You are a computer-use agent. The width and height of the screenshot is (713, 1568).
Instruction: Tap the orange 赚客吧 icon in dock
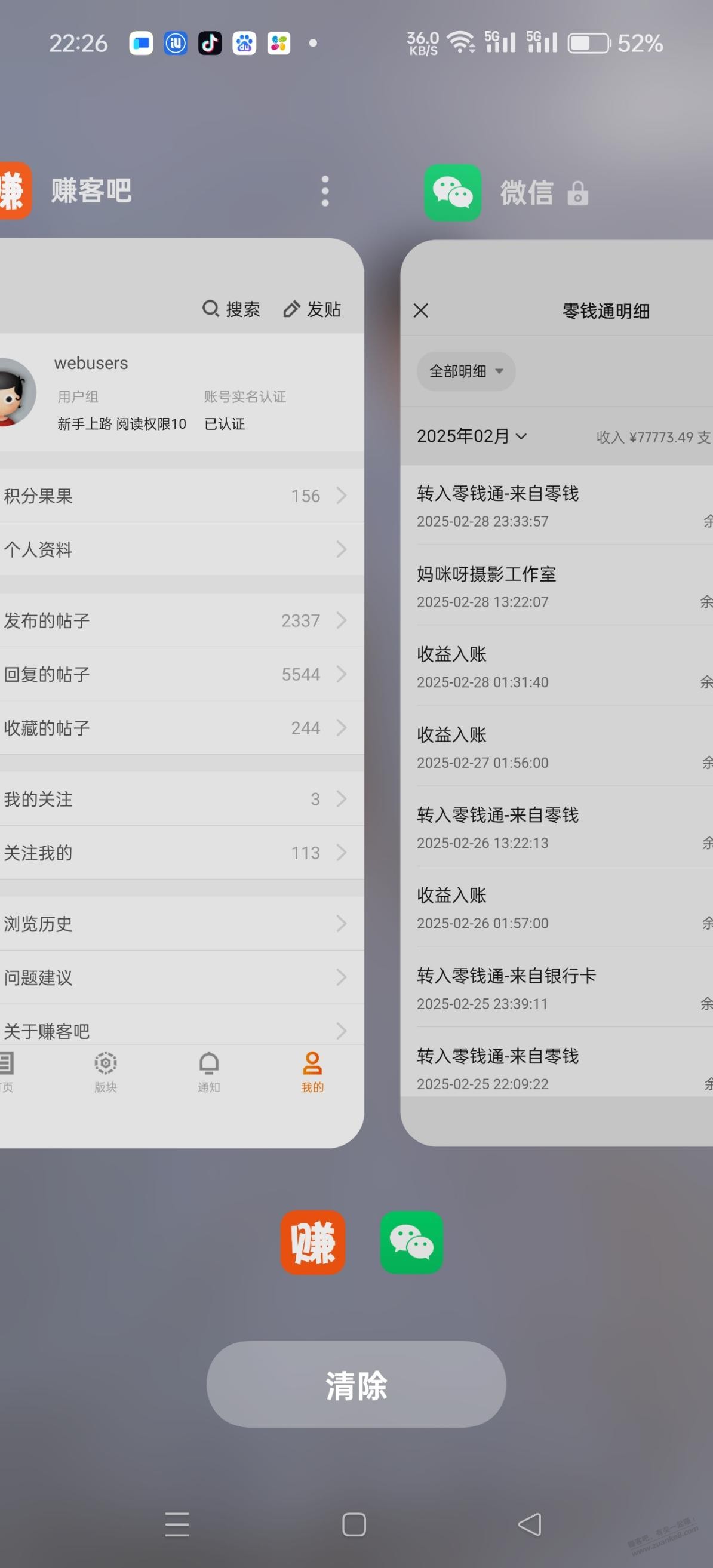click(312, 1243)
